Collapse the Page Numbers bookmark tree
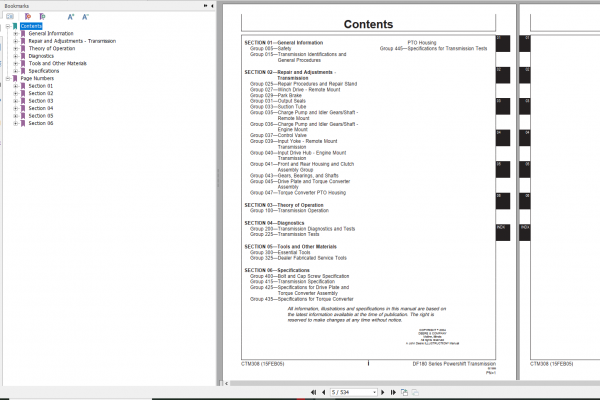Viewport: 600px width, 400px height. pyautogui.click(x=8, y=78)
